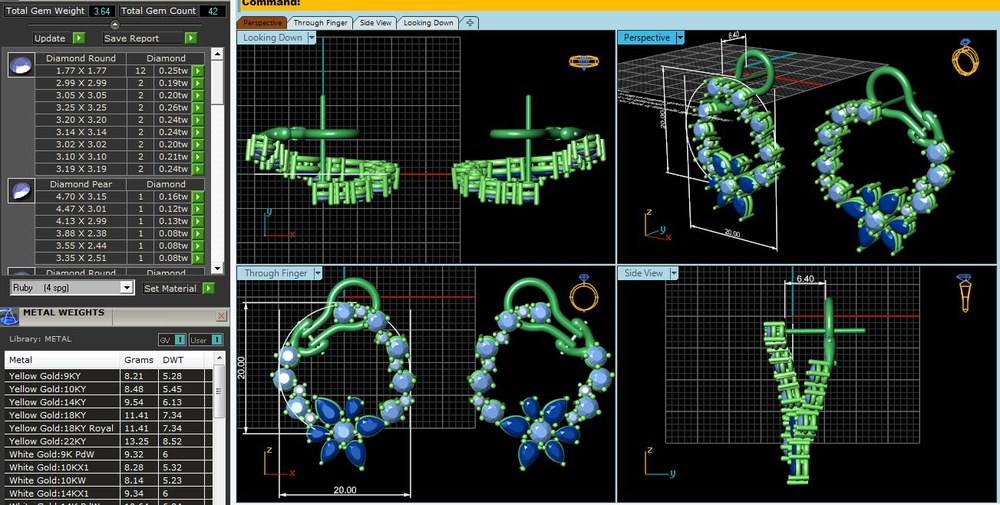Select the Yellow Gold:14KY row

point(108,402)
